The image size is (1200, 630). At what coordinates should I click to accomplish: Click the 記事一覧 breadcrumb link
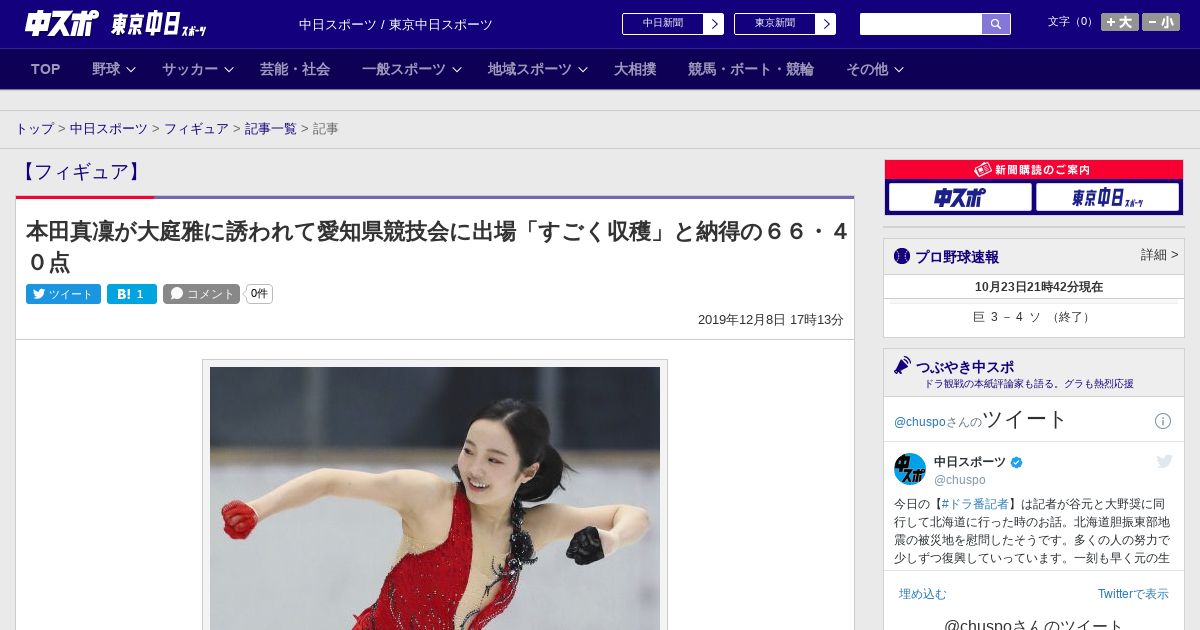tap(271, 129)
